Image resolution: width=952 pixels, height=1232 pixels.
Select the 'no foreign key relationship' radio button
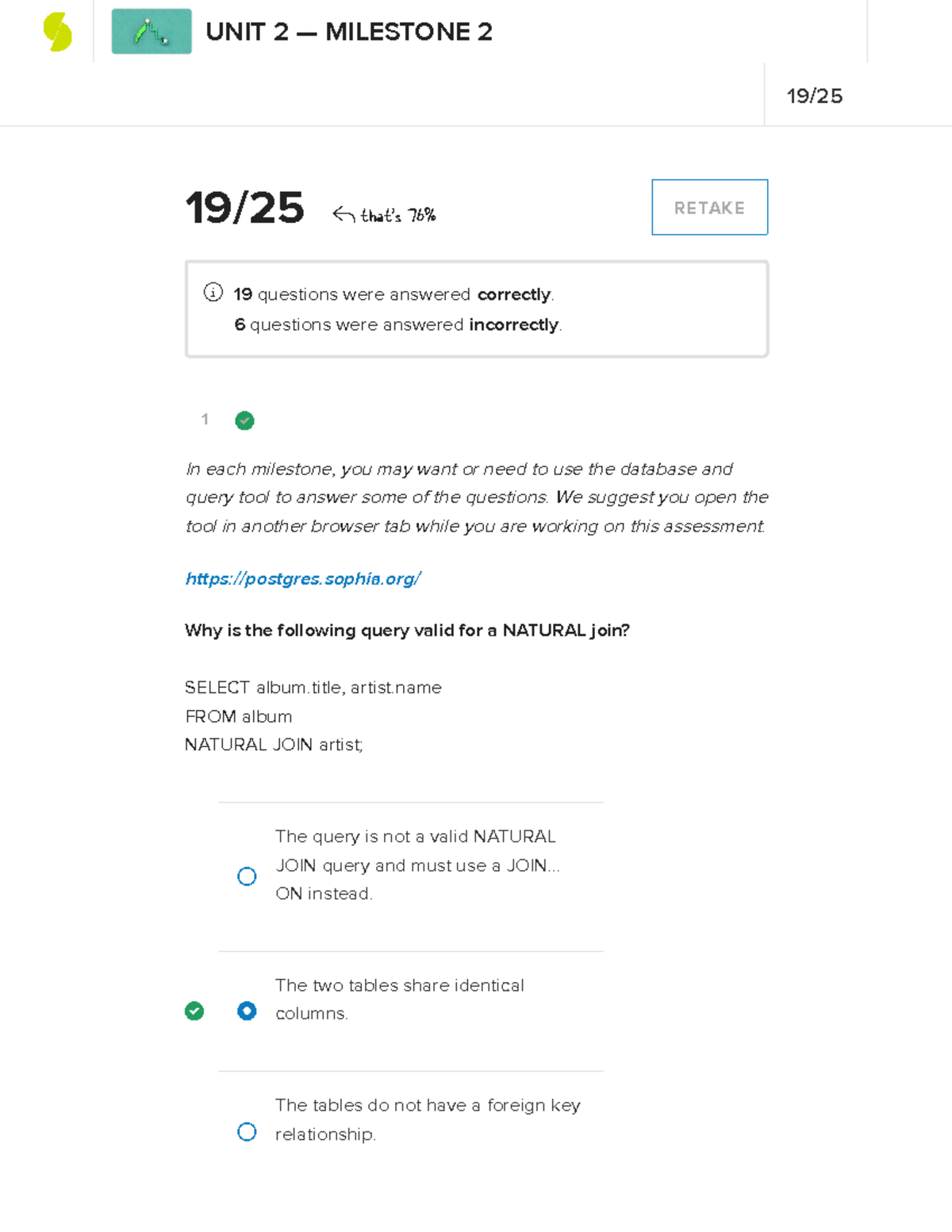click(247, 1131)
